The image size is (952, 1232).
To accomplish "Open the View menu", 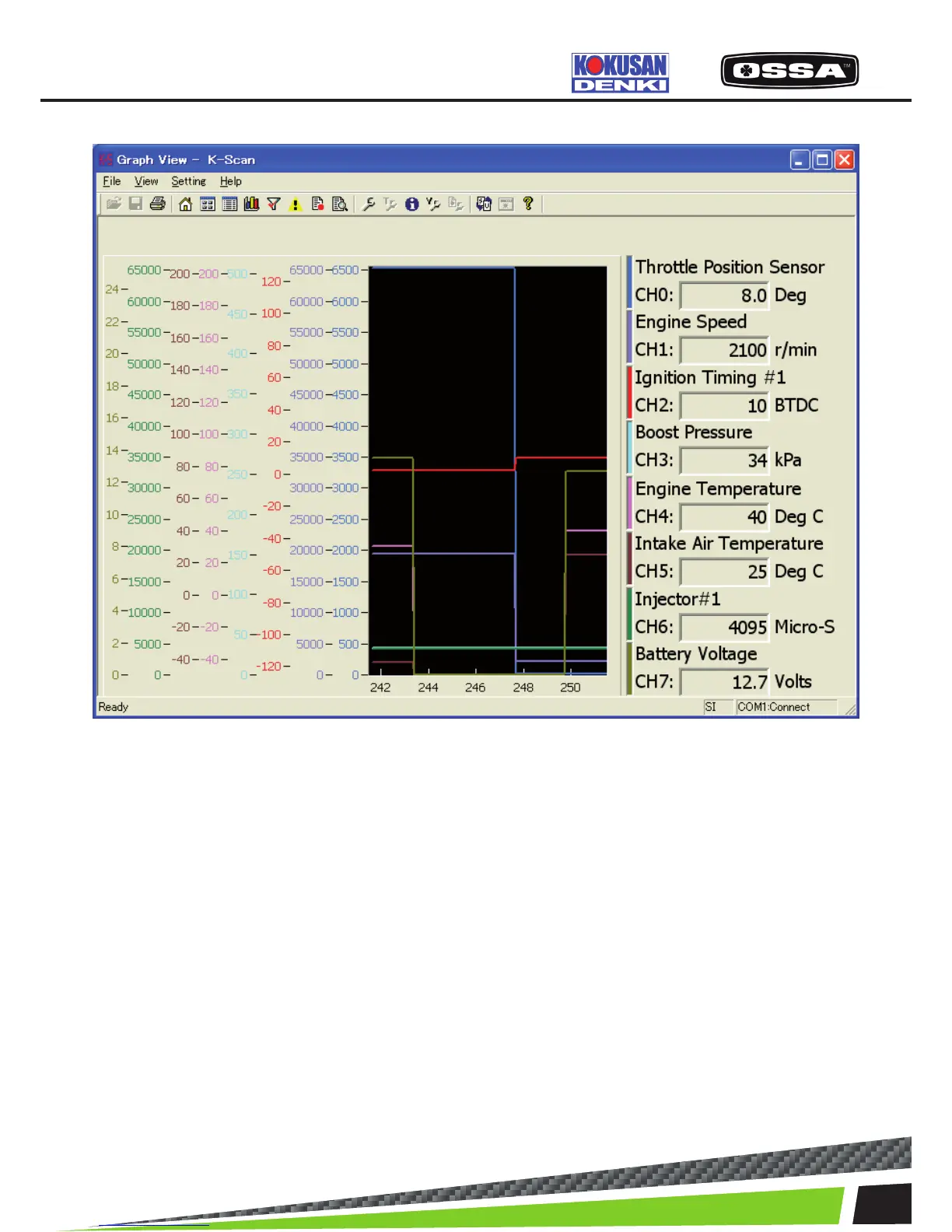I will click(x=146, y=181).
